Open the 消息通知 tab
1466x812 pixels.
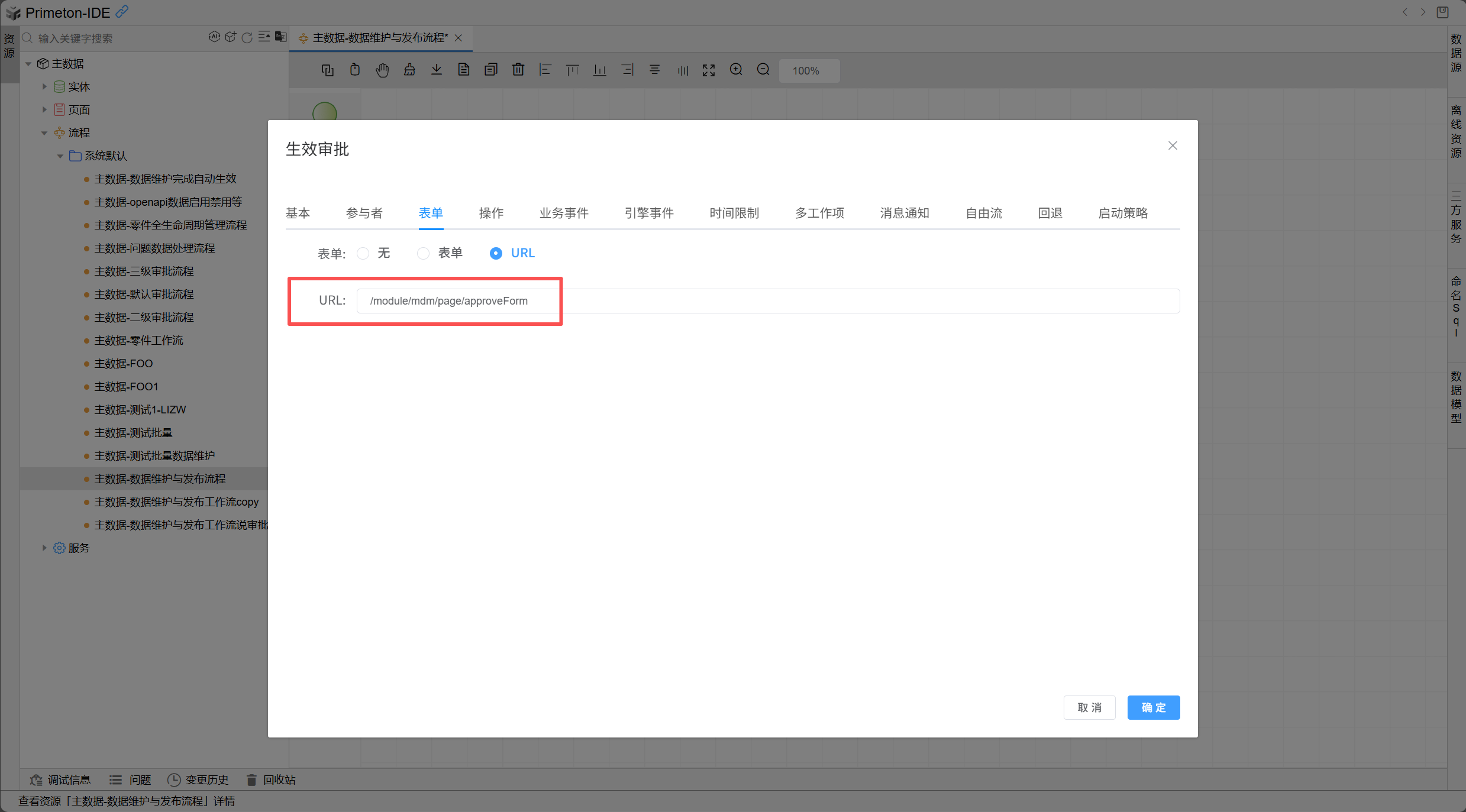[904, 213]
